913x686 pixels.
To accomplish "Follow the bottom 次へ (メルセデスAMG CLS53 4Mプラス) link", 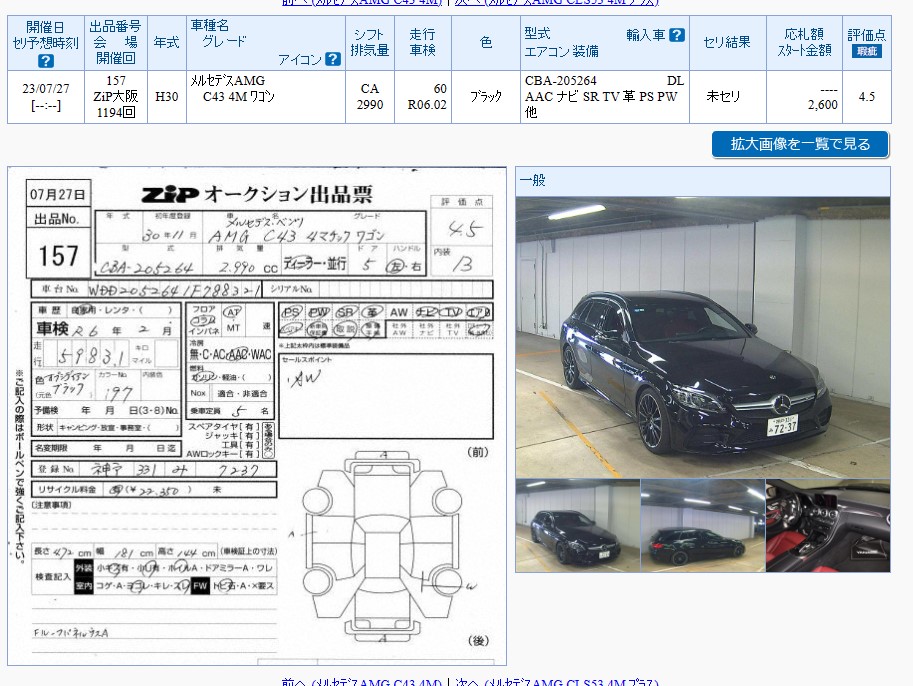I will (x=557, y=681).
